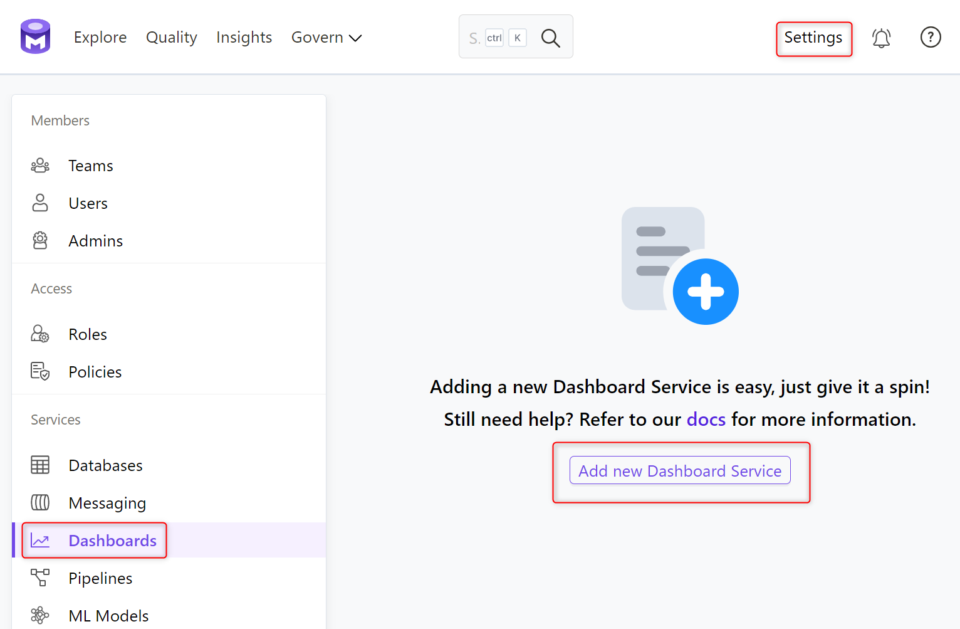Select the Policies icon
Image resolution: width=960 pixels, height=629 pixels.
tap(40, 371)
